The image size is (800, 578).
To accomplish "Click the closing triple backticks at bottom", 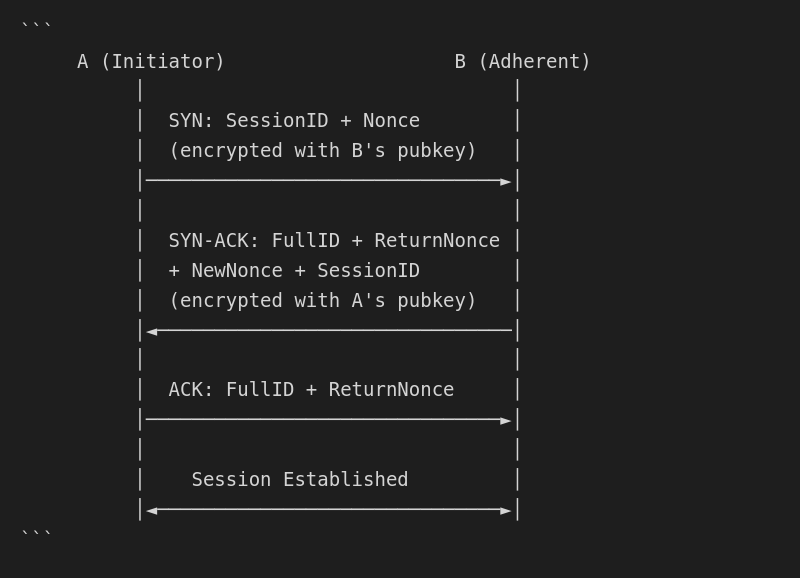I will tap(36, 535).
